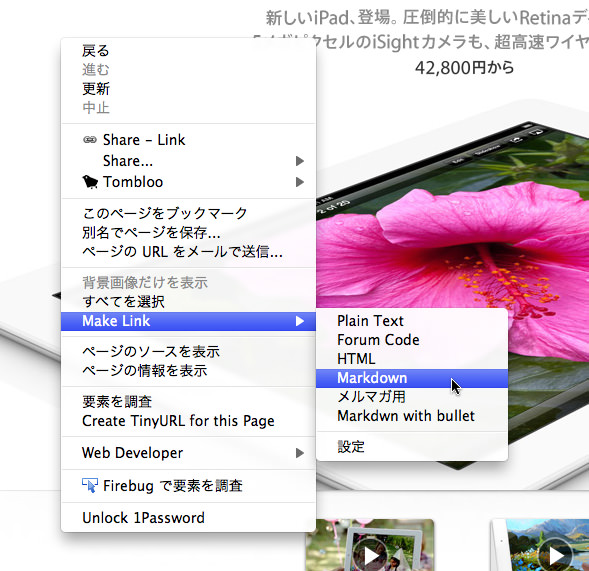Screen dimensions: 589x571
Task: Open 設定 in Make Link submenu
Action: (412, 447)
